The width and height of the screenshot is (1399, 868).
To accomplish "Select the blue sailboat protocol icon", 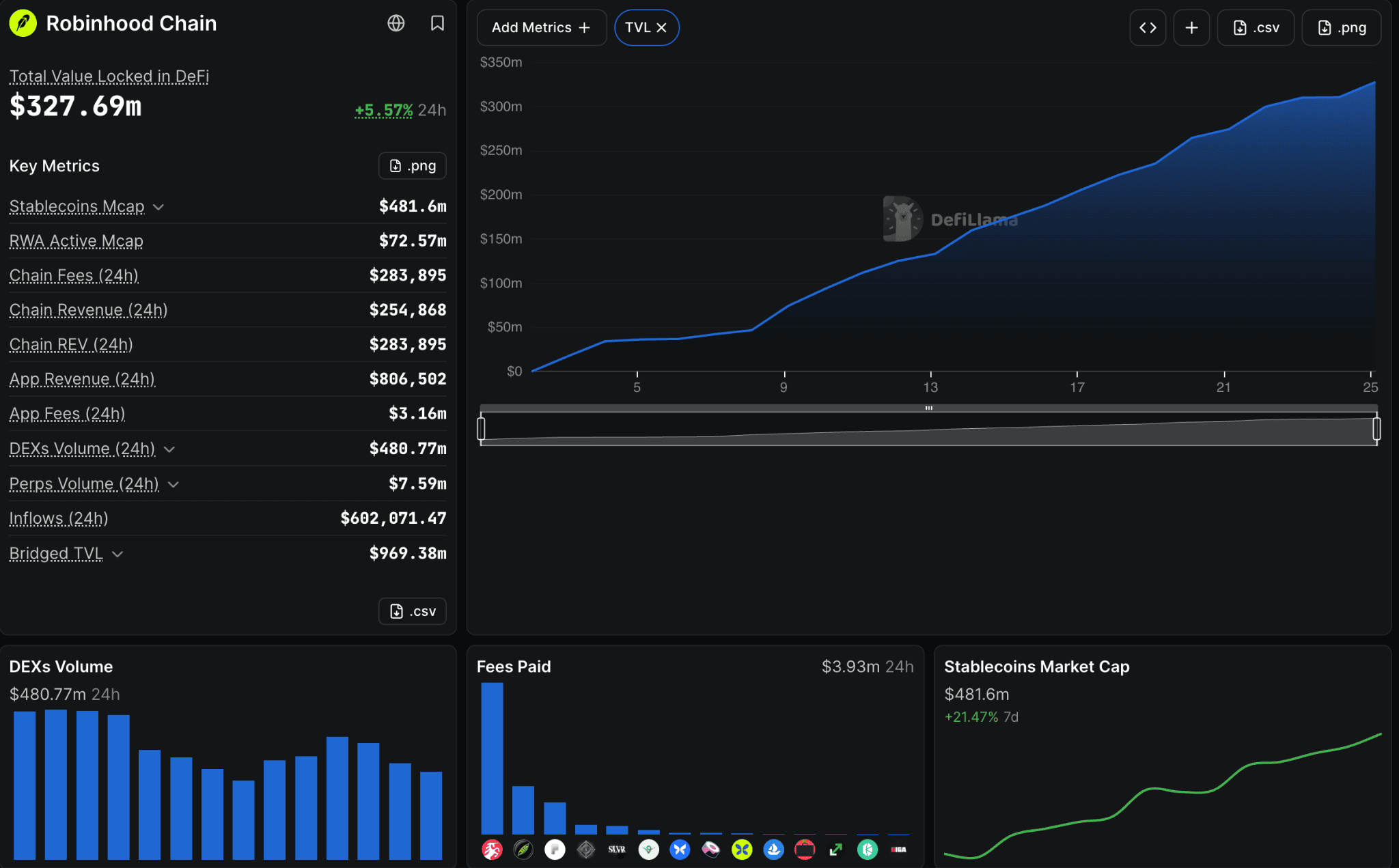I will [773, 850].
